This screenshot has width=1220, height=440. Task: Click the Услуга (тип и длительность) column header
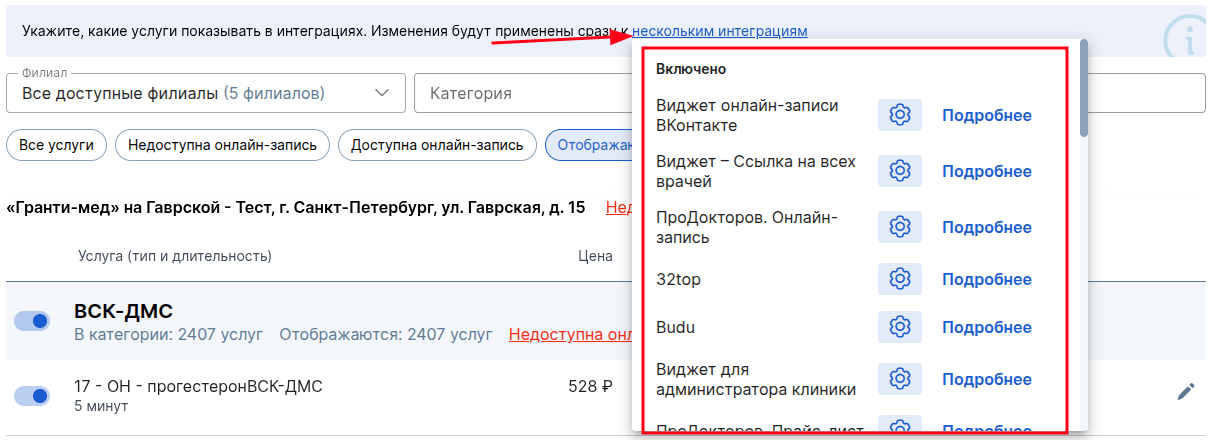175,256
